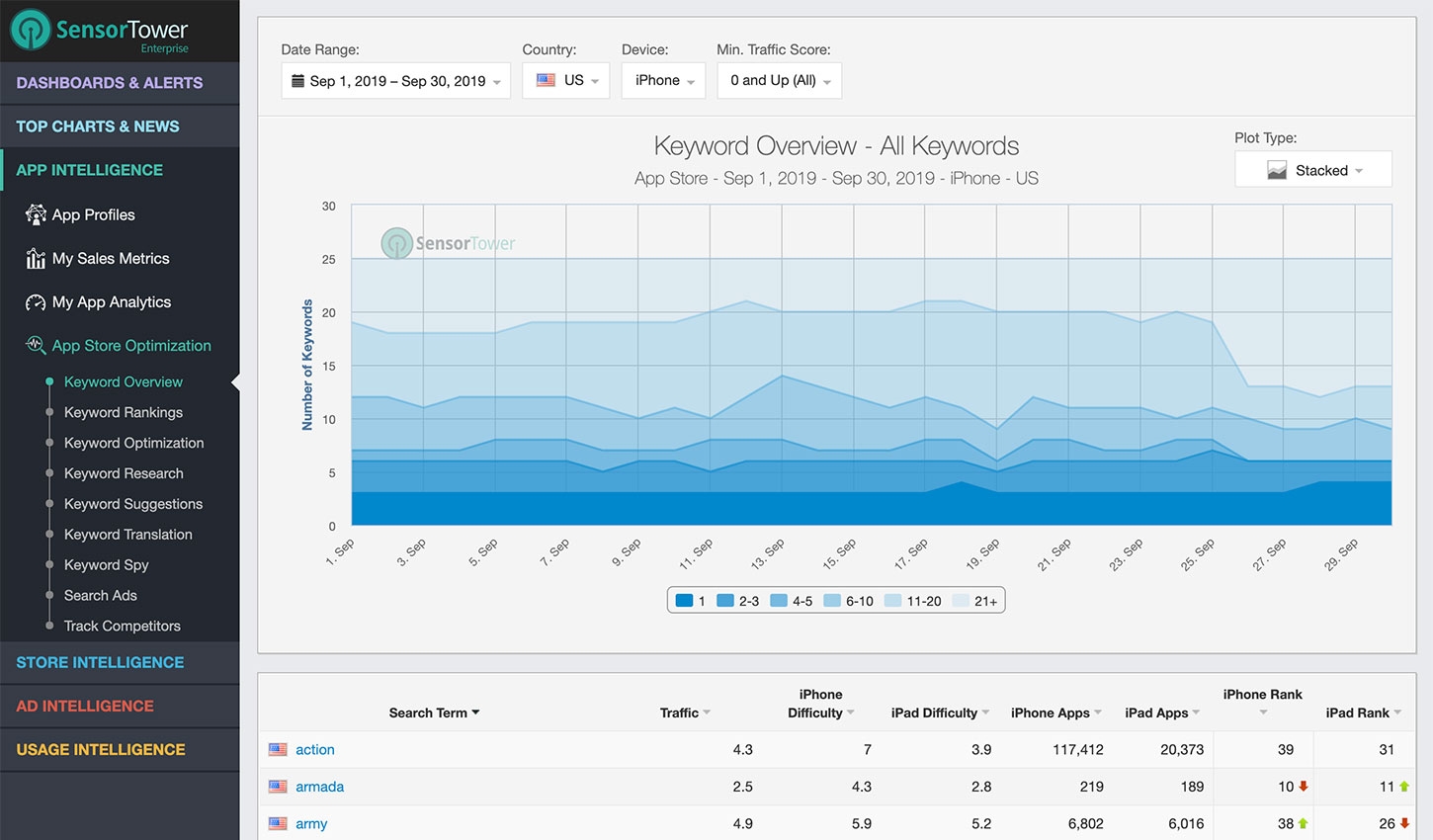Select Keyword Rankings in the sidebar
Screen dimensions: 1433x840
124,412
